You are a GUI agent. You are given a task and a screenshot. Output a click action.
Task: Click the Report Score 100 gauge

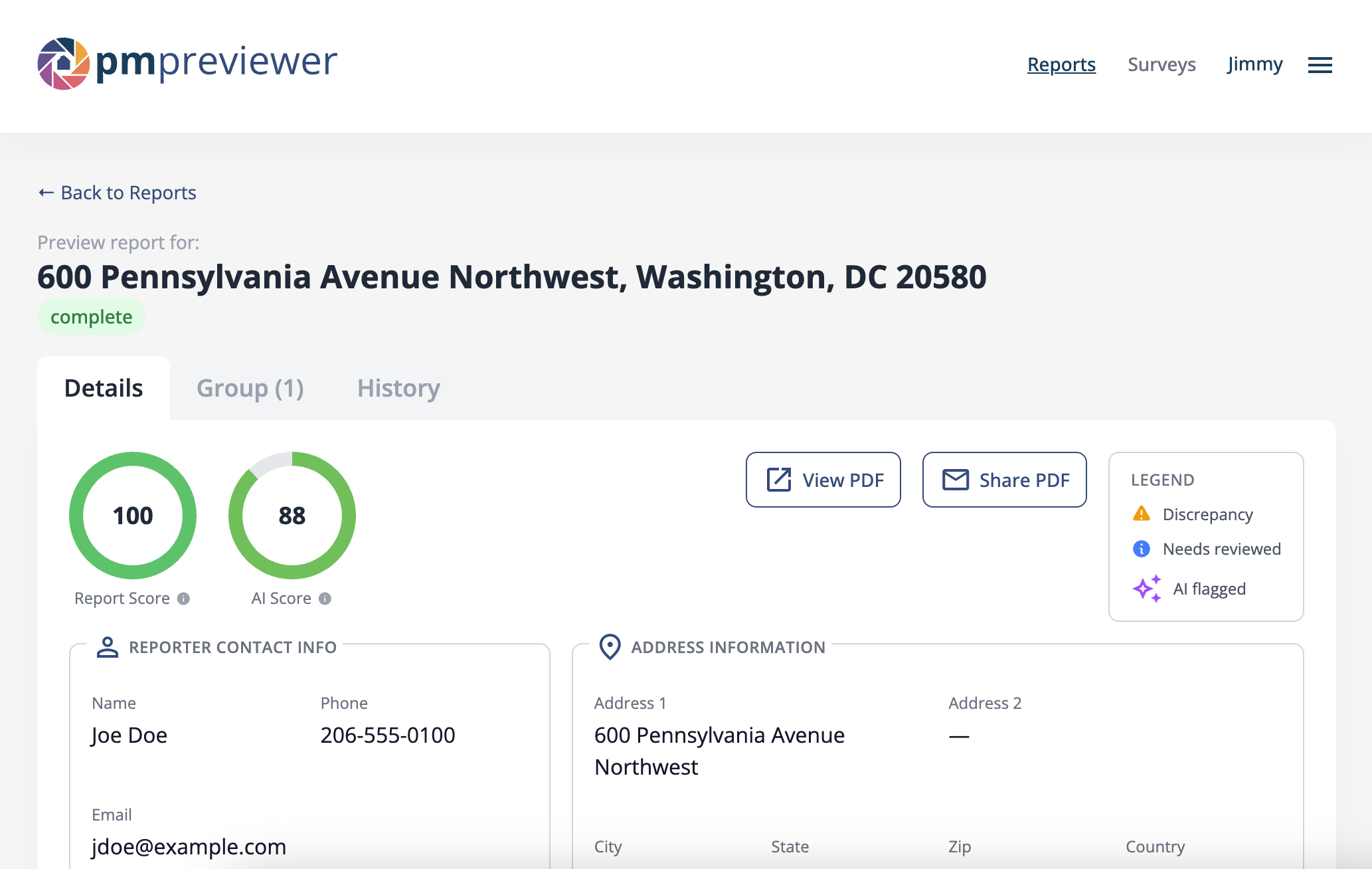[x=133, y=516]
